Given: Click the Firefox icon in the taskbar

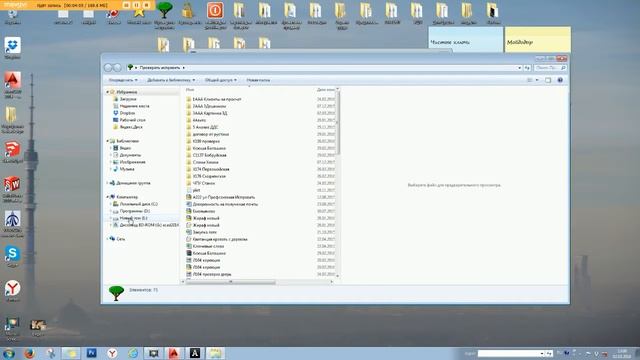Looking at the screenshot, I should point(29,353).
